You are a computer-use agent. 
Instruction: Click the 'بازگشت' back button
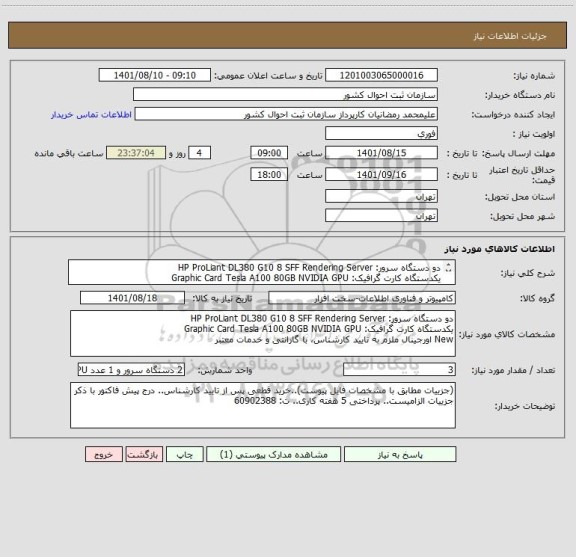144,454
